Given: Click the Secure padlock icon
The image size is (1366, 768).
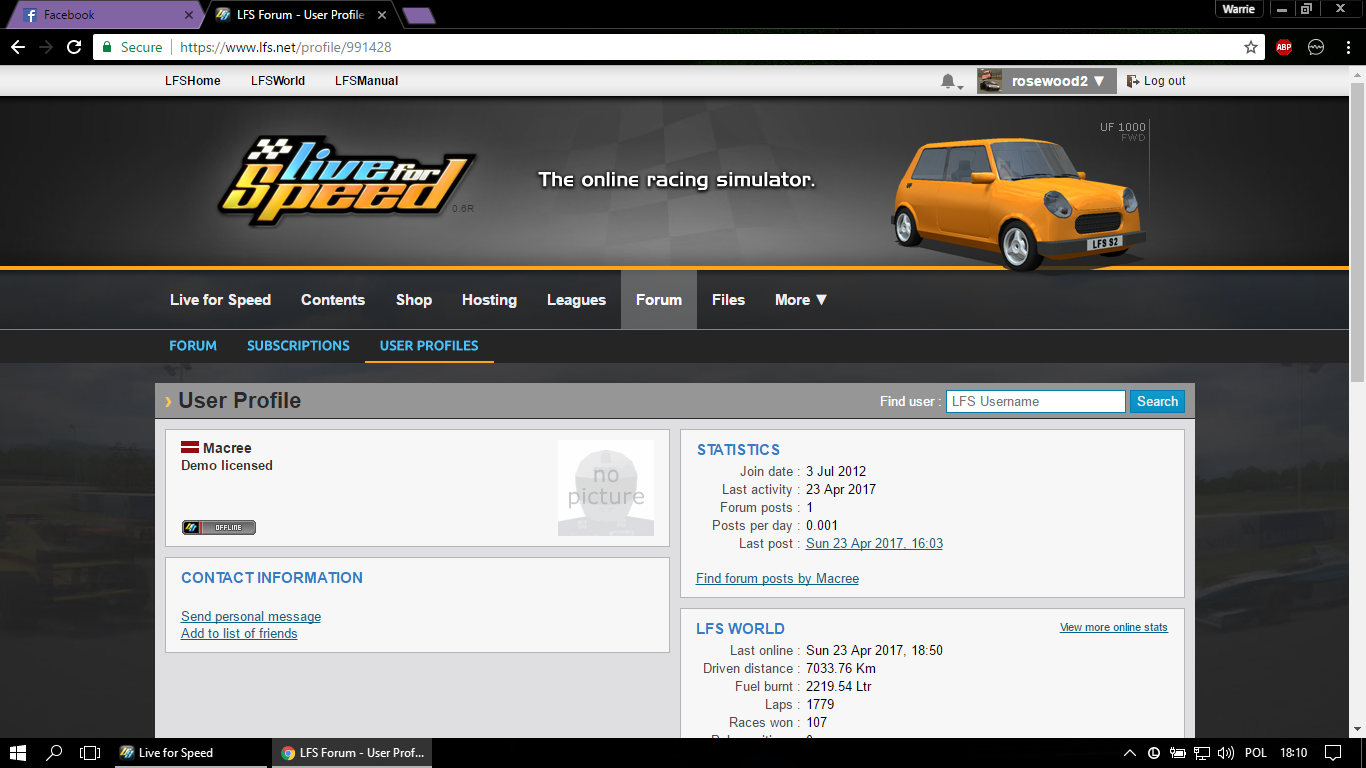Looking at the screenshot, I should coord(107,47).
